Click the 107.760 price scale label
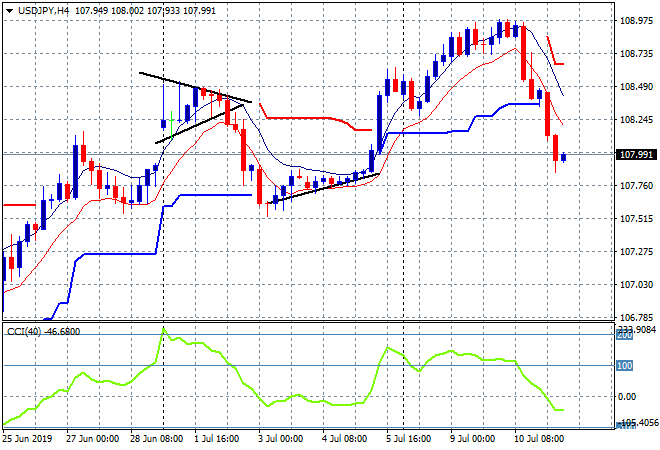 pyautogui.click(x=636, y=186)
